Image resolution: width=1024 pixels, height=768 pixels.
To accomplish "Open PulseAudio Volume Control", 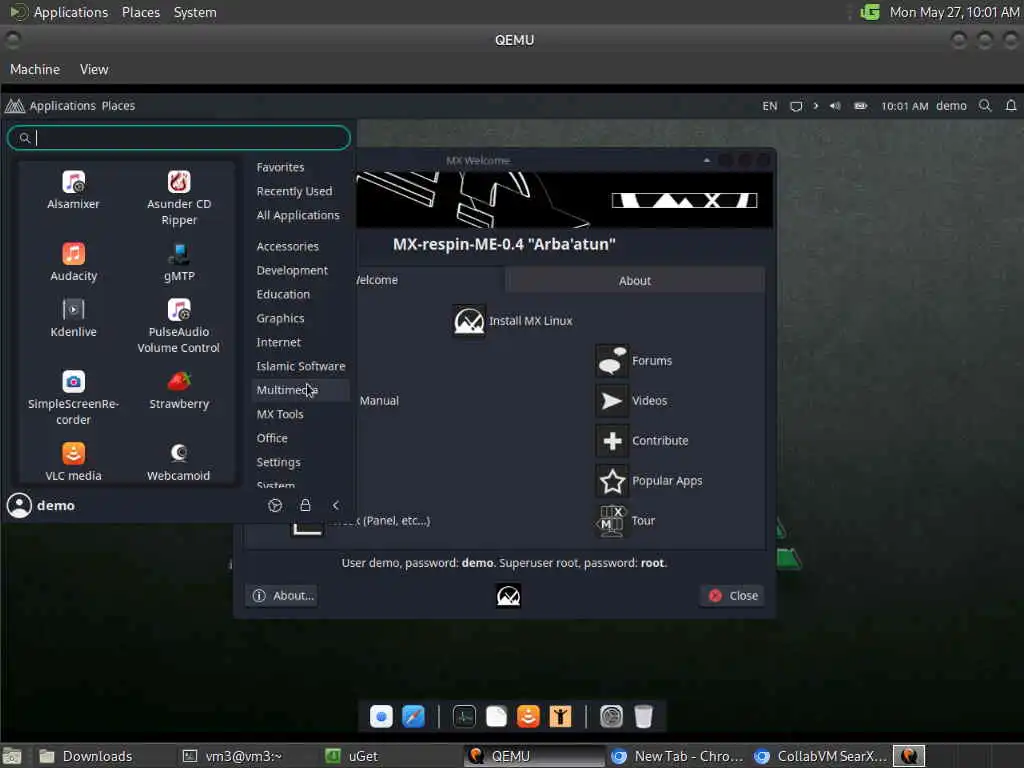I will click(x=179, y=326).
